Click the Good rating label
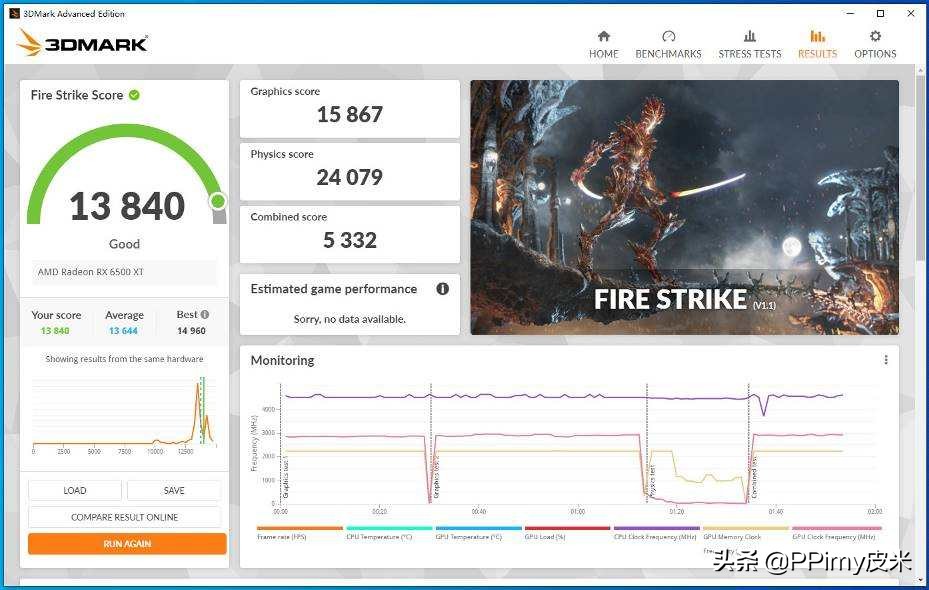 124,243
